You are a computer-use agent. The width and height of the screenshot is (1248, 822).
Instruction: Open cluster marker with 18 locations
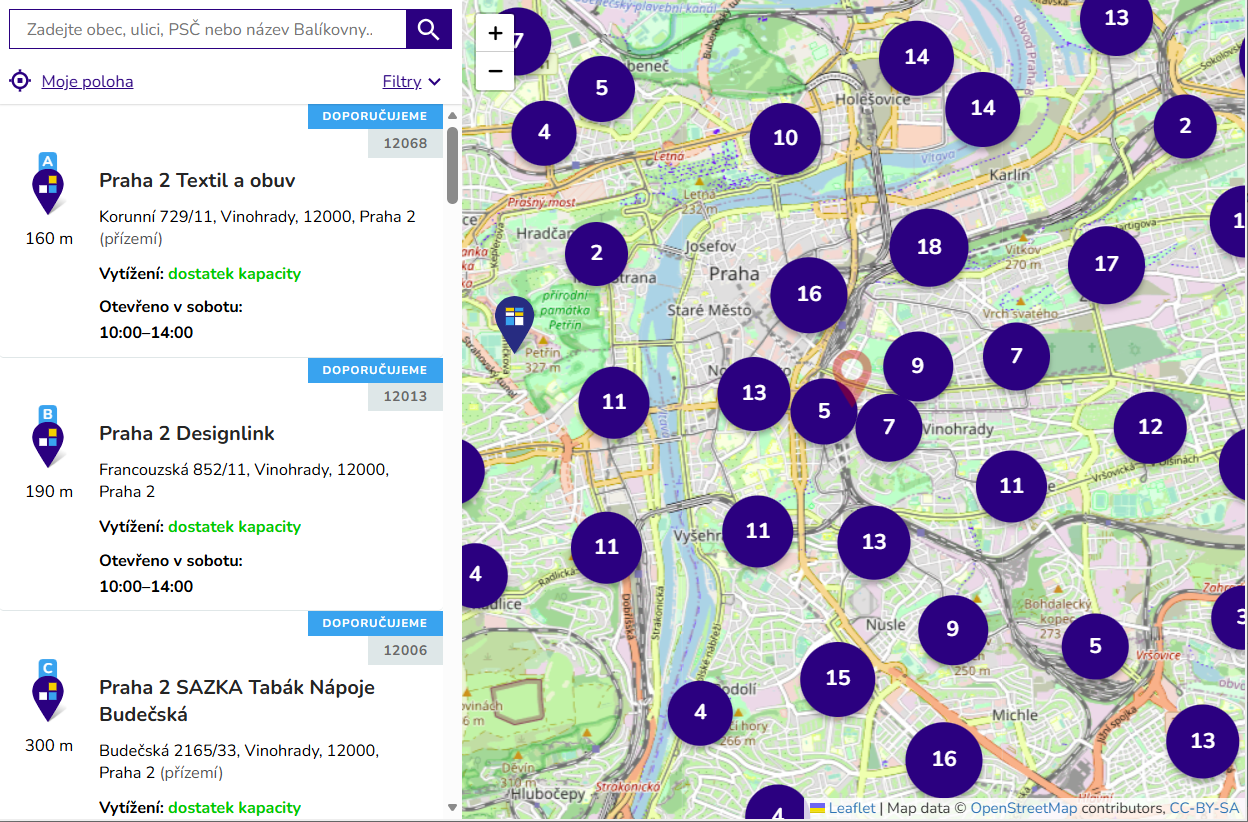coord(929,247)
